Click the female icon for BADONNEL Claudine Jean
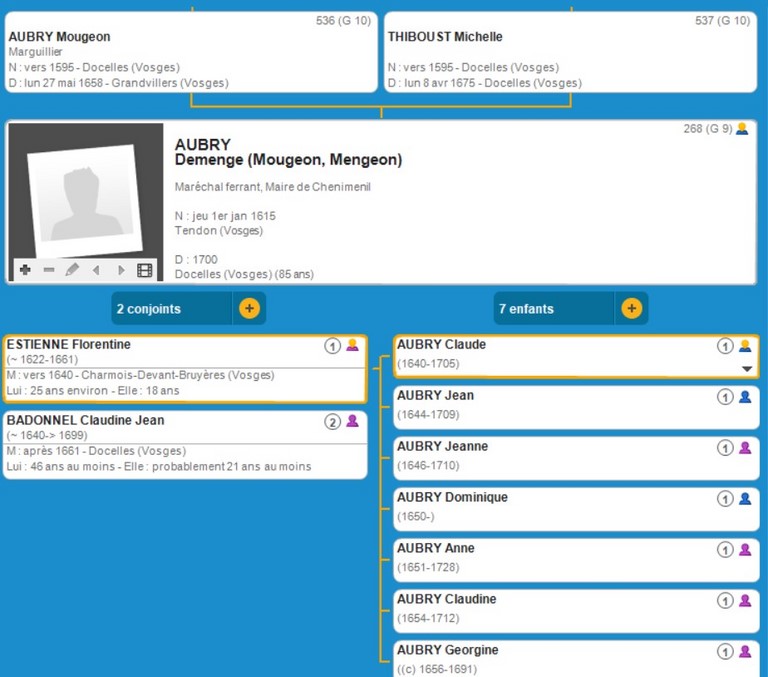768x677 pixels. pos(352,422)
